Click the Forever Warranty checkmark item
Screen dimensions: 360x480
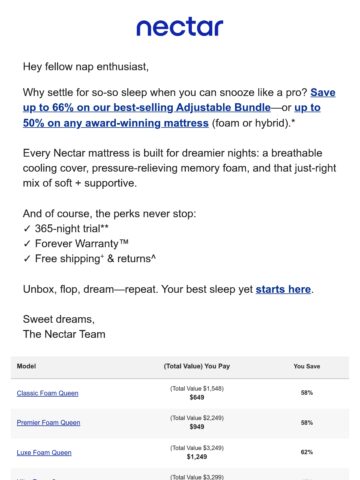(76, 244)
